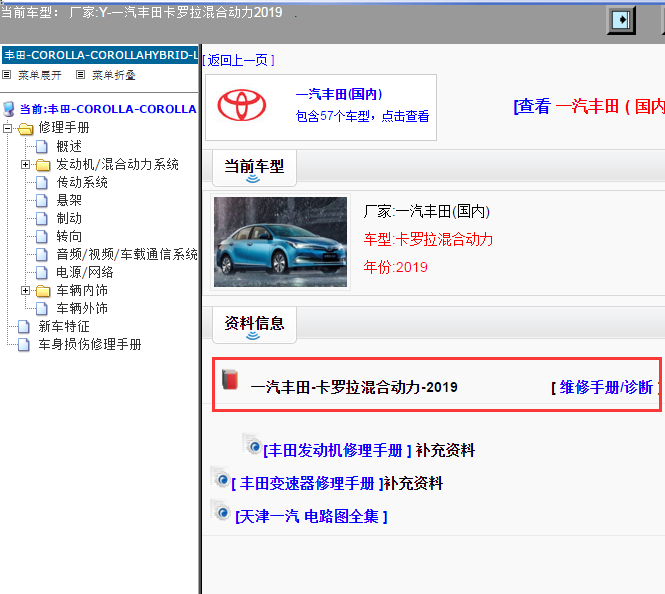Click the 一汽丰田-卡罗拉混合动力-2019 title
This screenshot has height=594, width=665.
point(354,388)
